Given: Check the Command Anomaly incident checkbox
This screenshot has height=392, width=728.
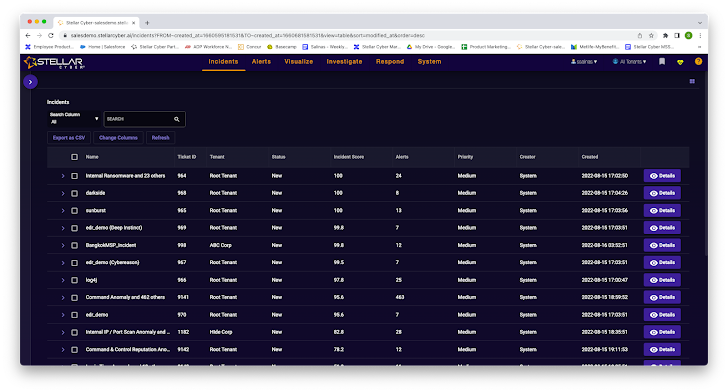Looking at the screenshot, I should [x=74, y=298].
